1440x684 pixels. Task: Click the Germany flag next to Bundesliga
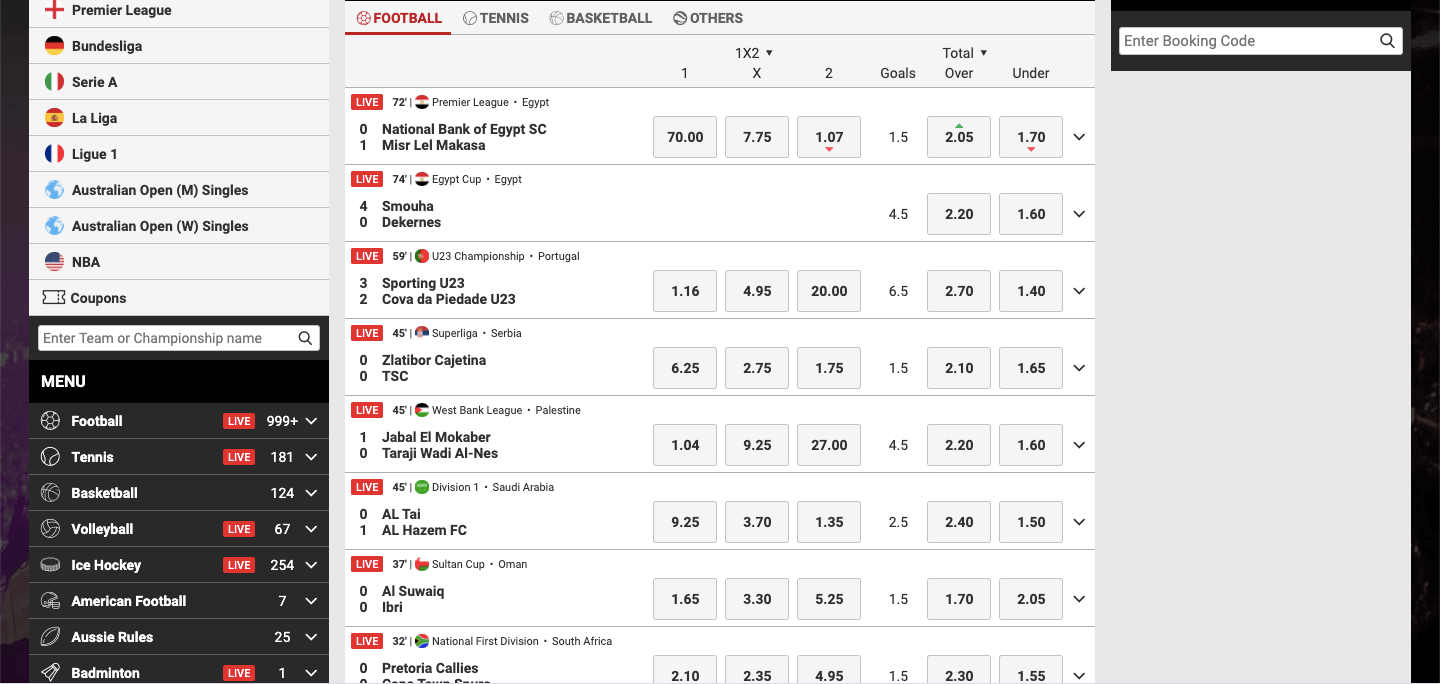coord(55,45)
